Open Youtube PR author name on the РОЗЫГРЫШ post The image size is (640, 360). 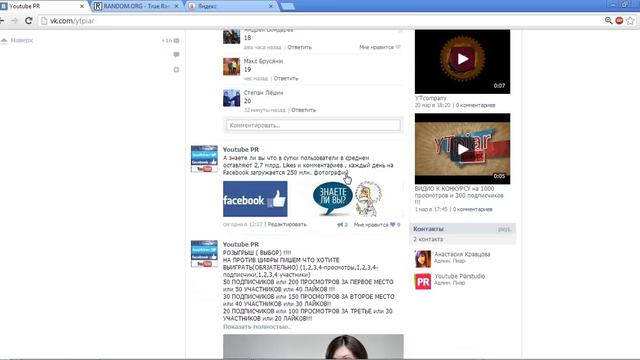[241, 244]
